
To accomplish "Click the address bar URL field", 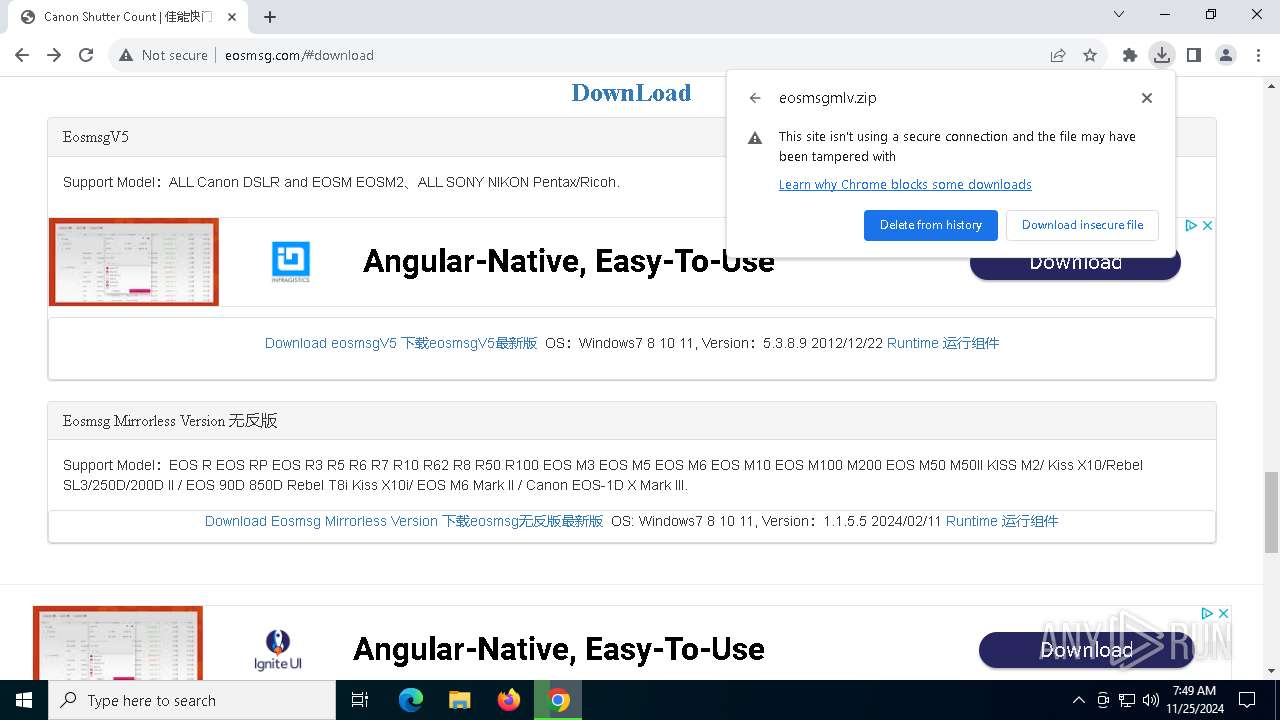I will click(x=630, y=55).
